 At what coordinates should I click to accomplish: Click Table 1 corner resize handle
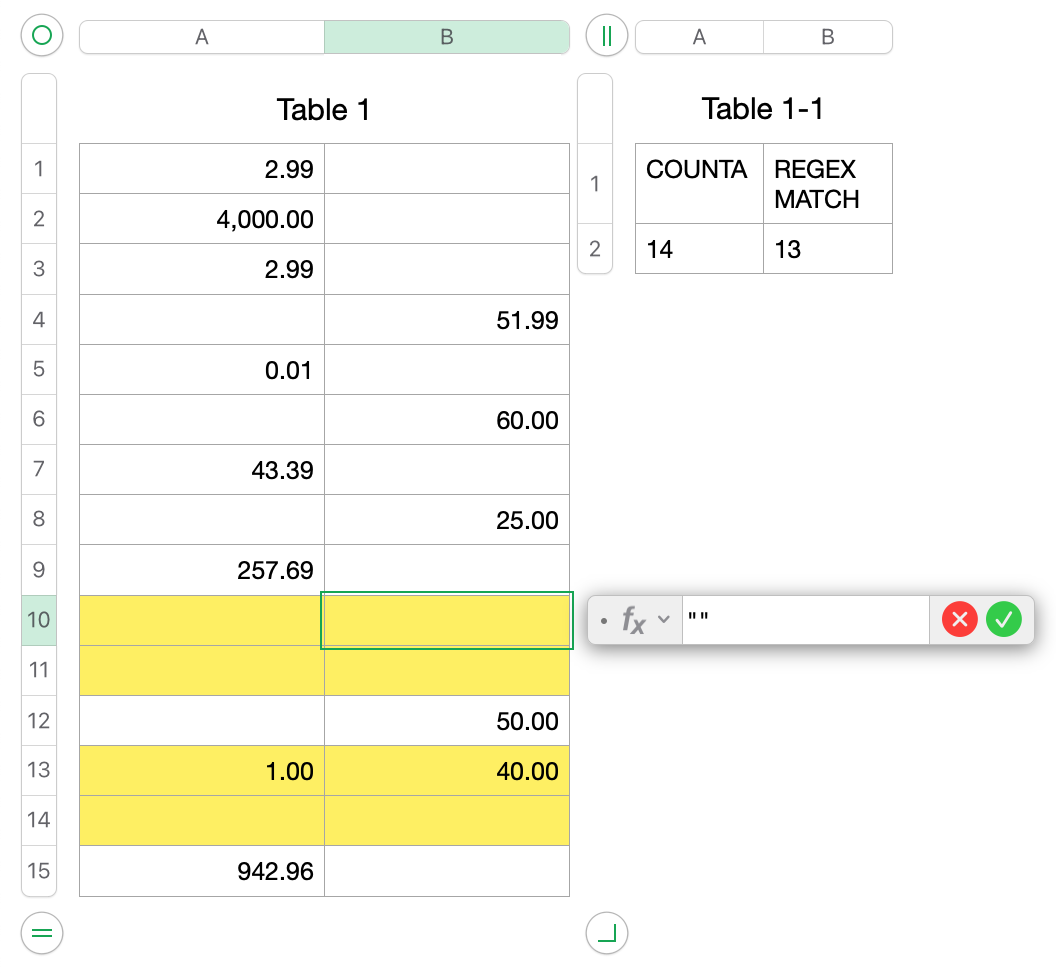pyautogui.click(x=607, y=934)
